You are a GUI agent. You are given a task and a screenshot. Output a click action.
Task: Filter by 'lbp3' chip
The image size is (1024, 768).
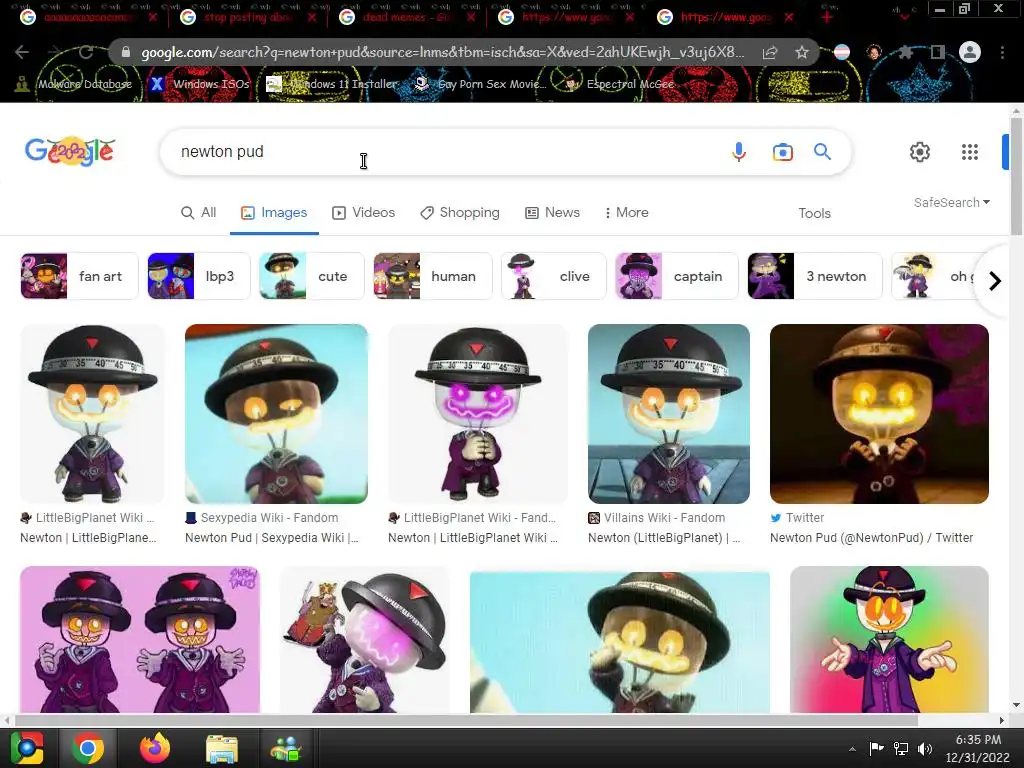199,276
